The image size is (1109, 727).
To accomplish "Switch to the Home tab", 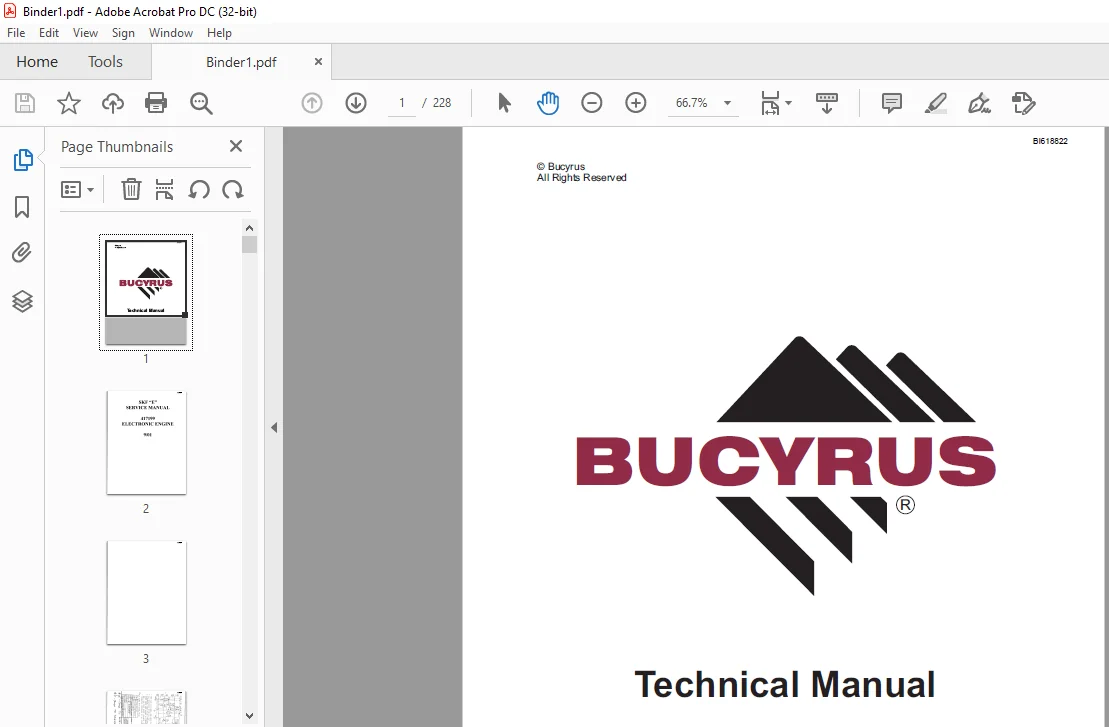I will coord(37,62).
